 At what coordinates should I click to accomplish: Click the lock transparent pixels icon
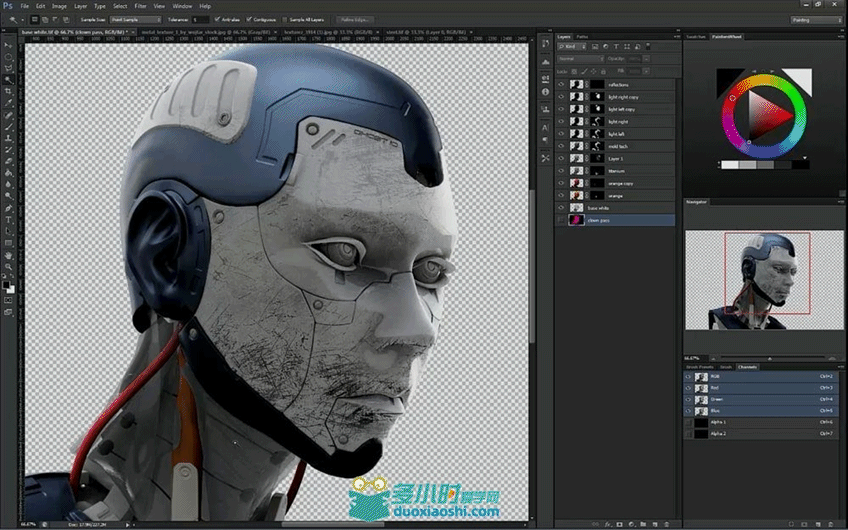(x=574, y=71)
